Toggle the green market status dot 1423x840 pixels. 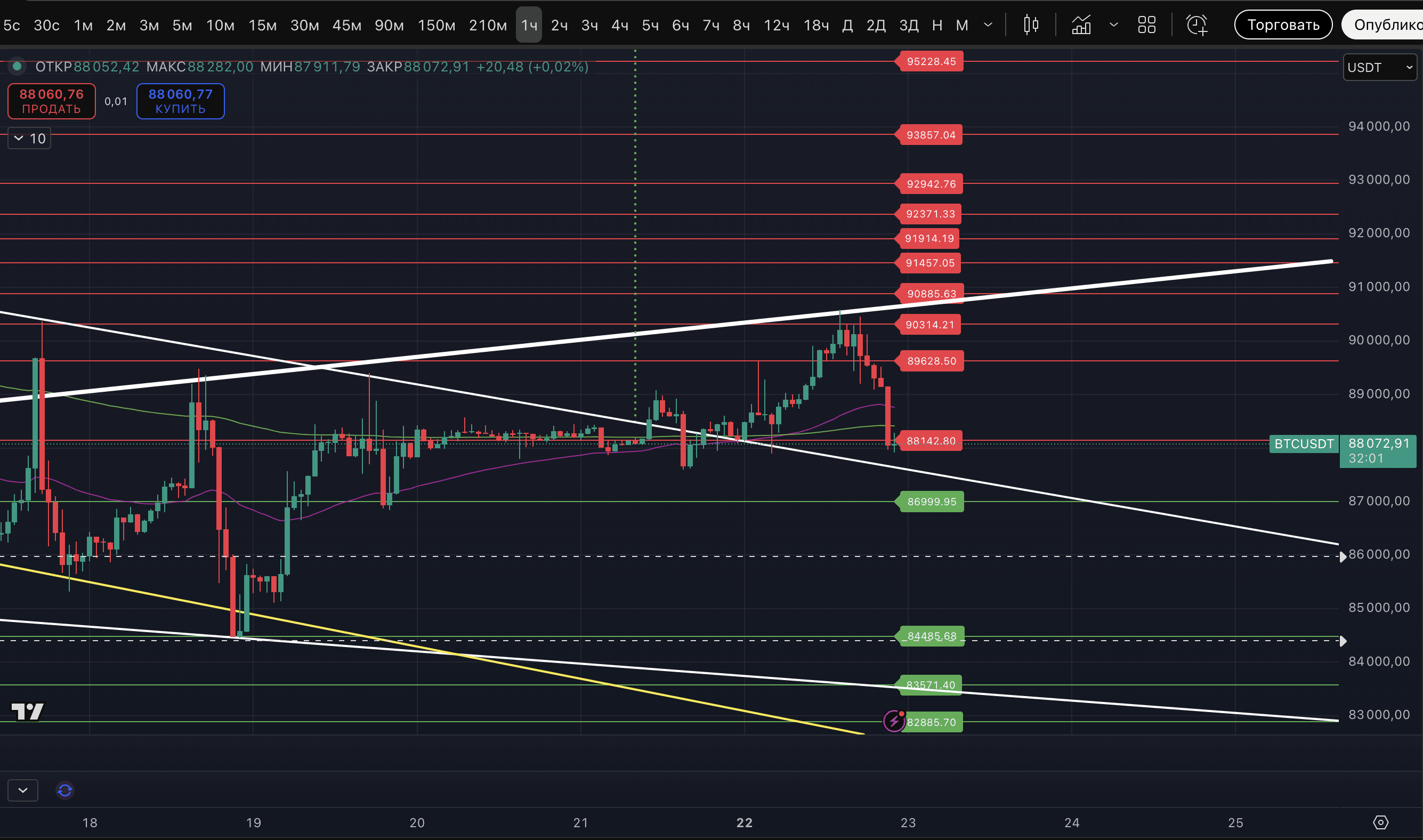tap(17, 67)
